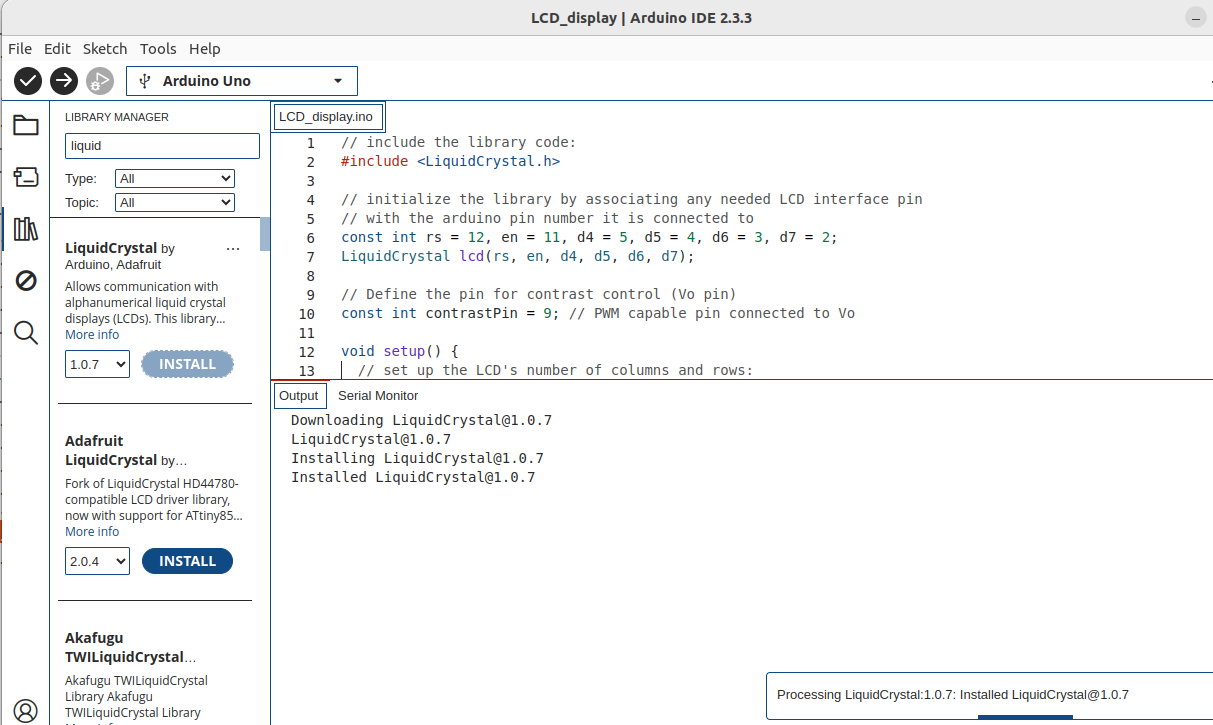This screenshot has height=725, width=1213.
Task: Open the Topic filter dropdown
Action: tap(175, 203)
